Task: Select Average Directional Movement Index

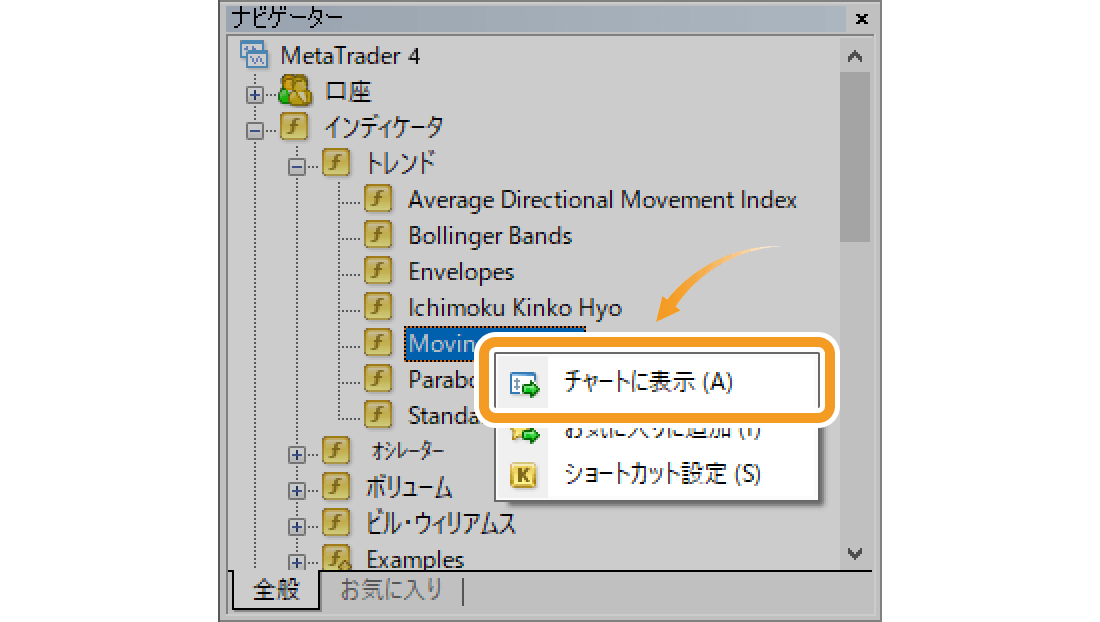Action: pyautogui.click(x=602, y=200)
